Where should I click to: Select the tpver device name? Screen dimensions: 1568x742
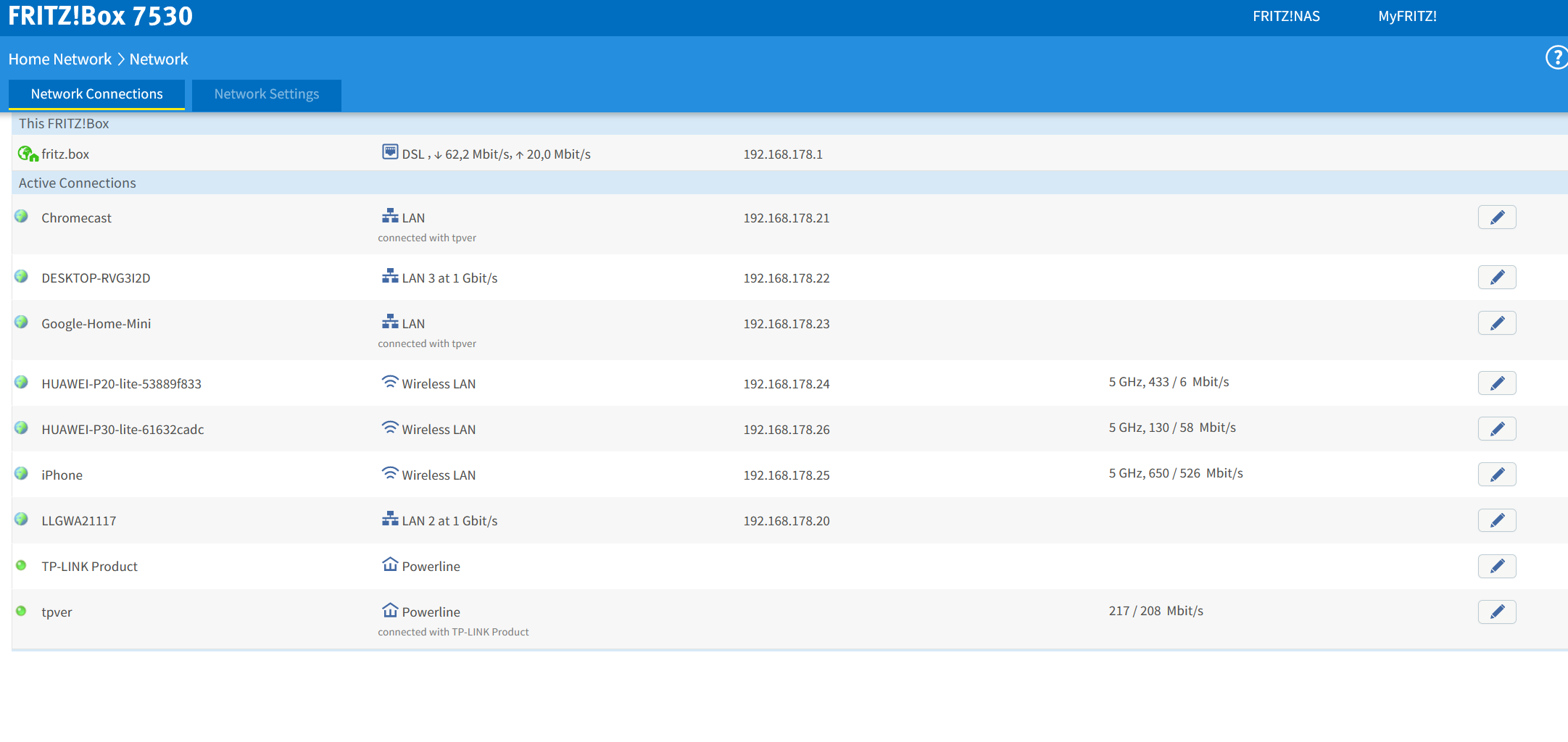[57, 612]
